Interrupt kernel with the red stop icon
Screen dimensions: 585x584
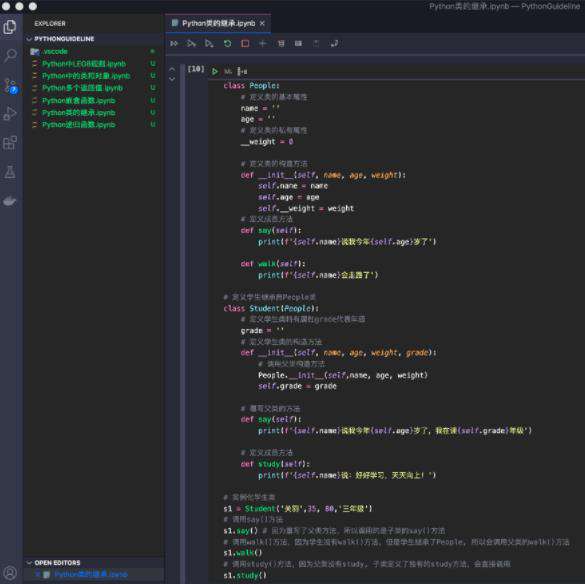[x=245, y=44]
